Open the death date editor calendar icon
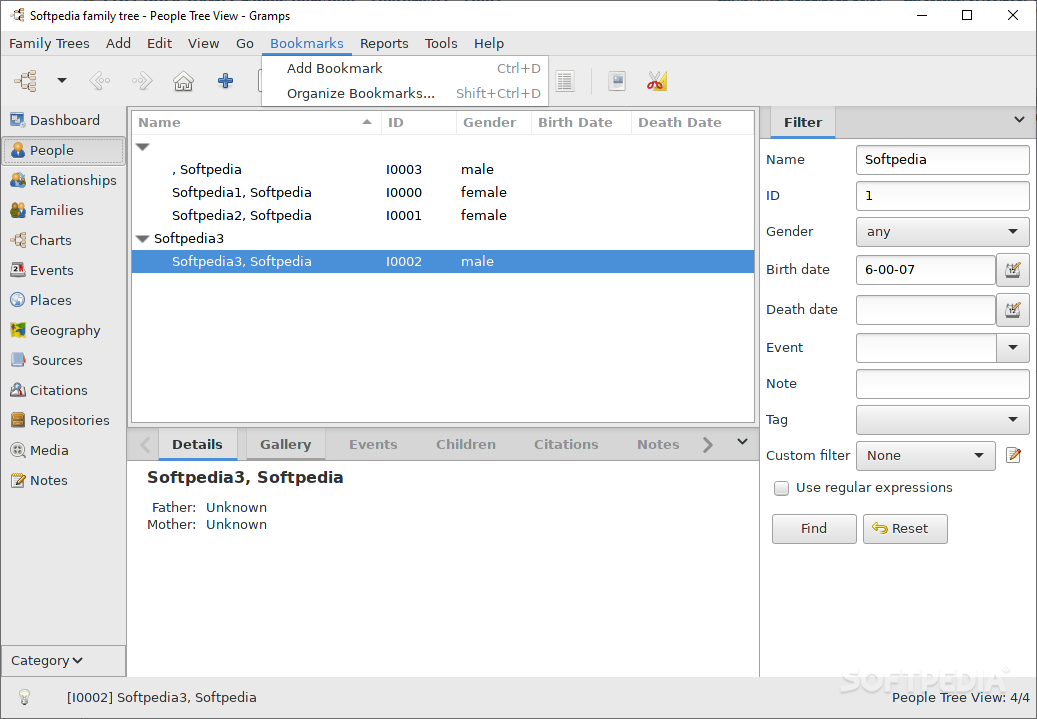The image size is (1037, 719). coord(1013,310)
